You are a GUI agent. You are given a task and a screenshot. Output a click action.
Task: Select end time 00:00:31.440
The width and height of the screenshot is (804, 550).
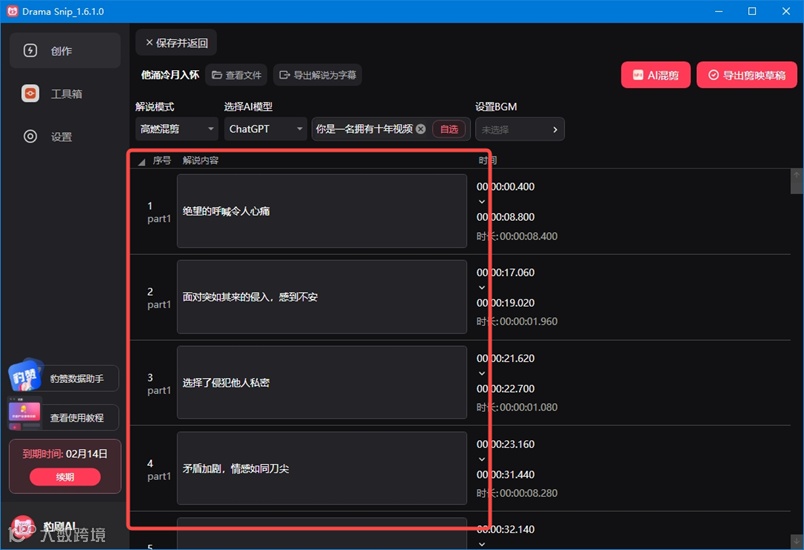(x=506, y=475)
